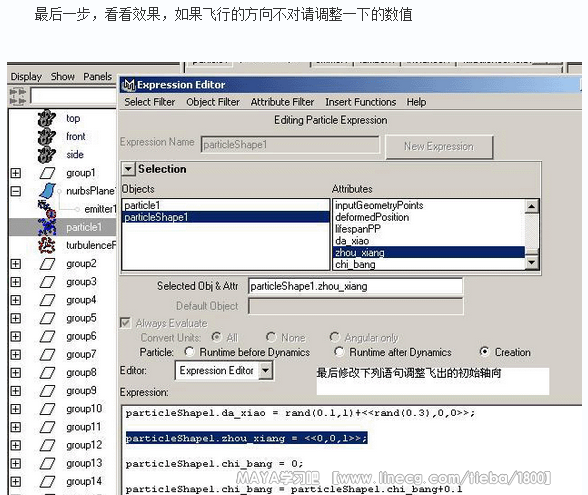Click the Default Object field
This screenshot has width=588, height=495.
click(355, 306)
